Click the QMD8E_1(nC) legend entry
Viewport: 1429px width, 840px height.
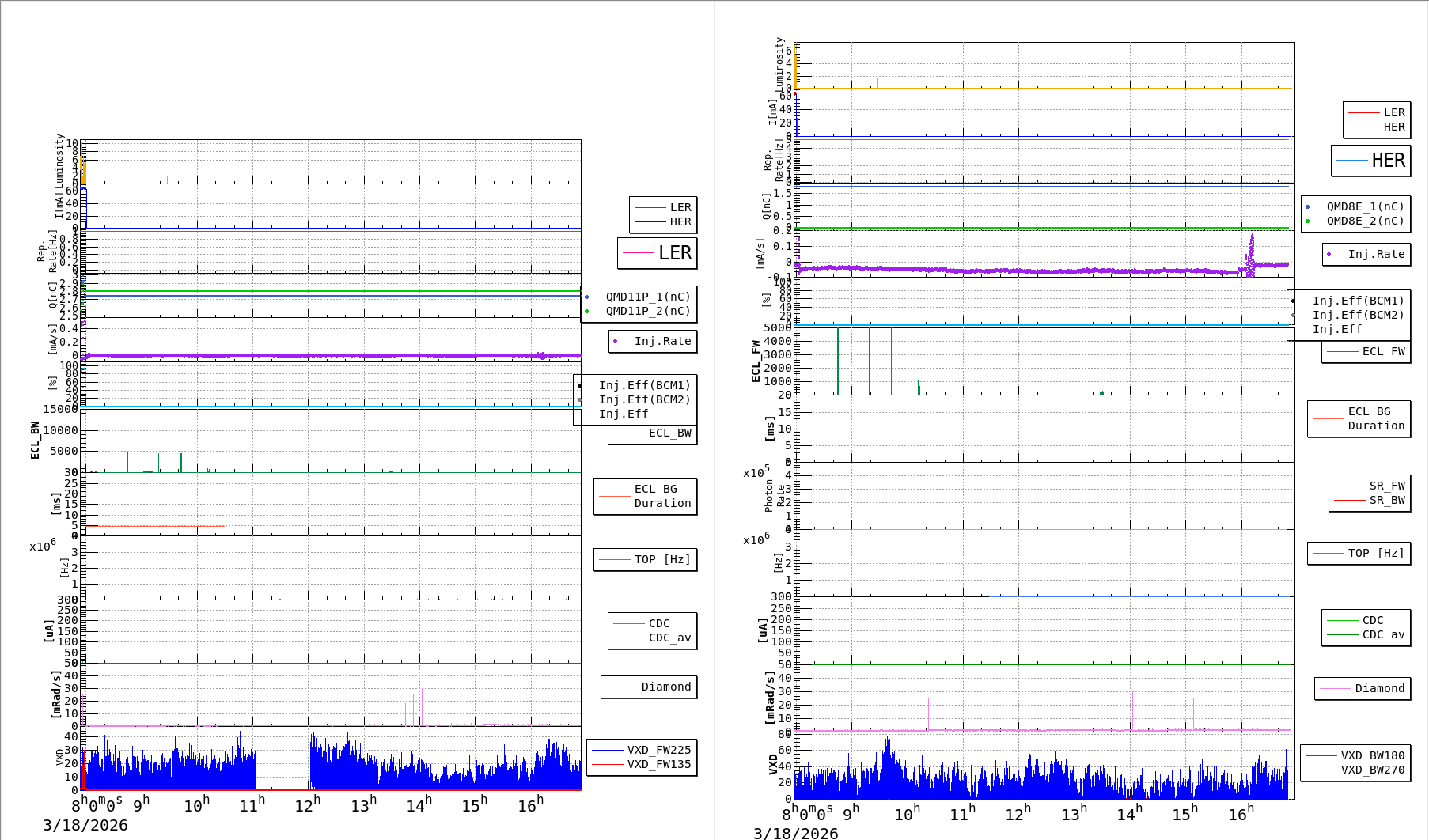click(x=1364, y=206)
